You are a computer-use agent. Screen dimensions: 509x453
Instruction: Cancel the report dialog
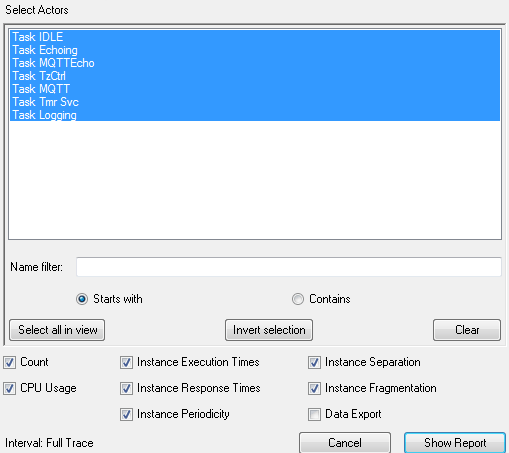tap(345, 443)
